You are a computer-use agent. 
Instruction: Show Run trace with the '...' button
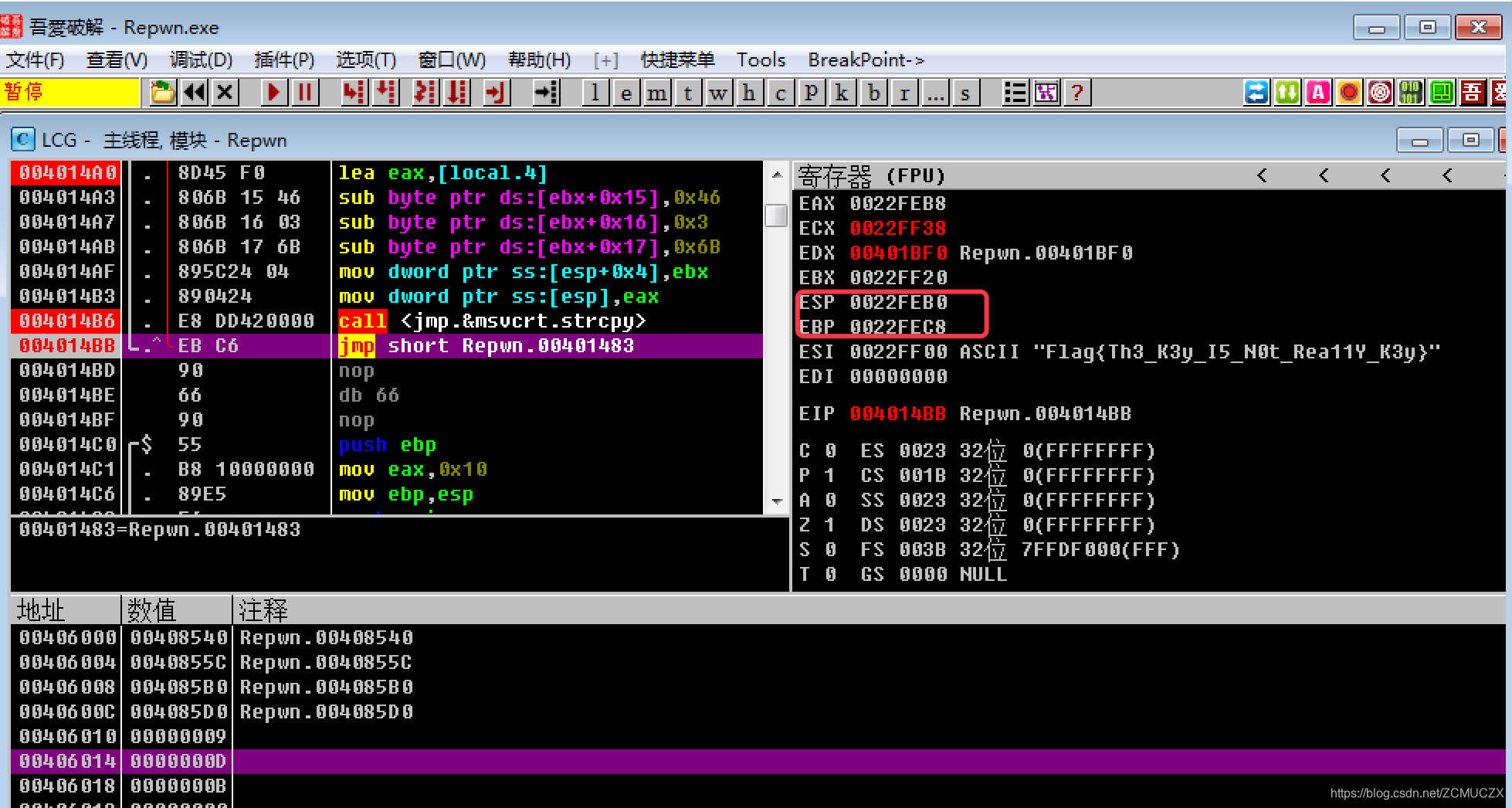[x=934, y=93]
